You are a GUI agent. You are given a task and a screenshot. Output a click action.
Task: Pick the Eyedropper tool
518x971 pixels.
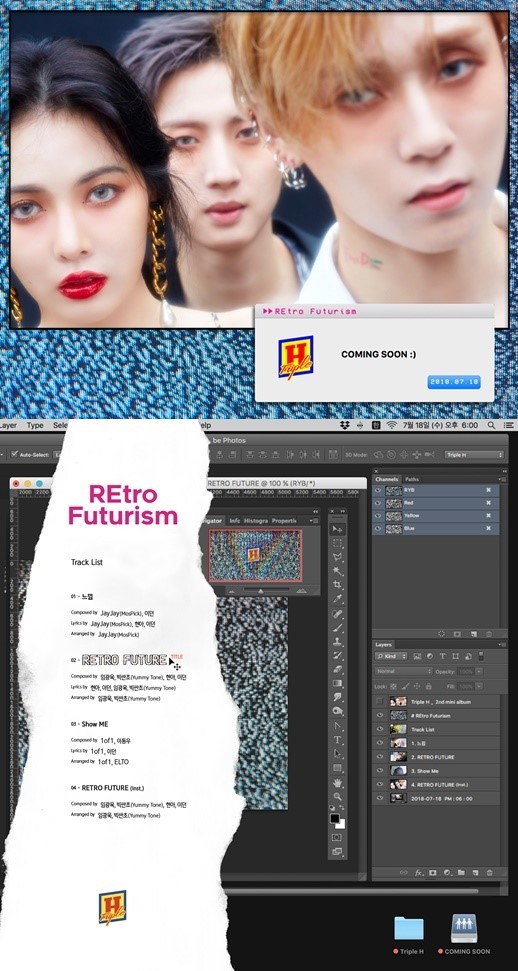point(338,598)
